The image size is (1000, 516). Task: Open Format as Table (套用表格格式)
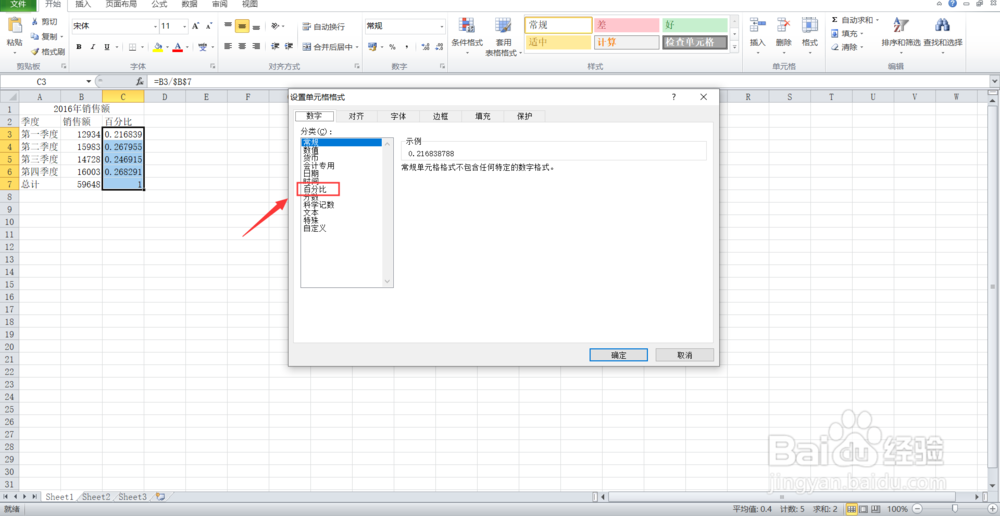(x=503, y=36)
